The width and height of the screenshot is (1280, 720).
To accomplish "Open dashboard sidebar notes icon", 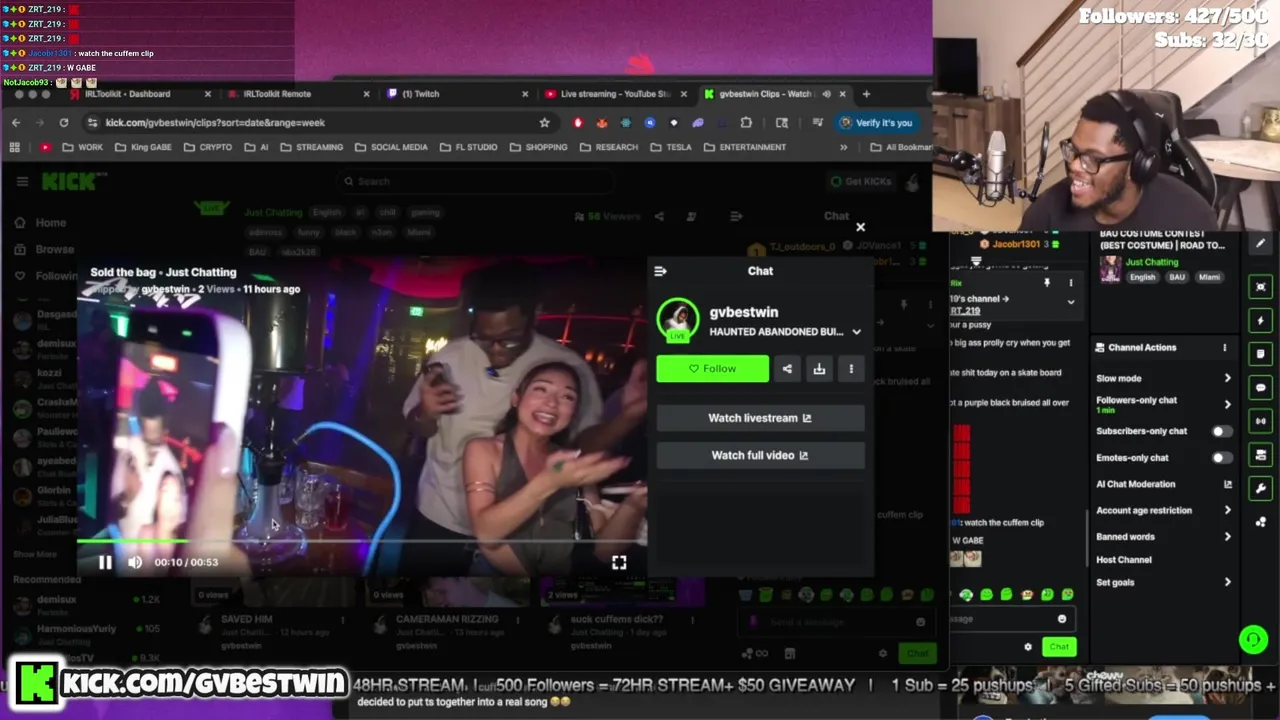I will pos(1260,354).
